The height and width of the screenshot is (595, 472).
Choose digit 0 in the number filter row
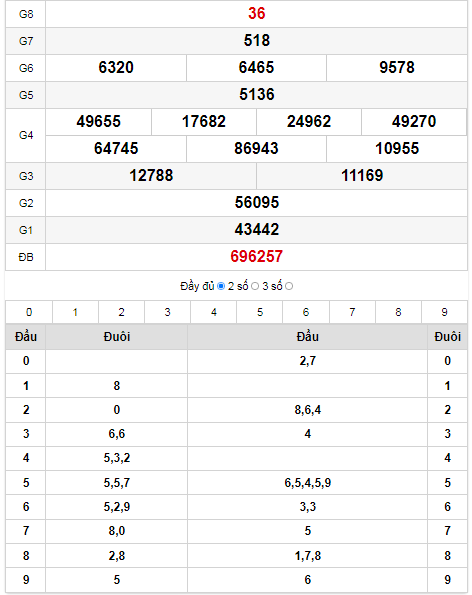tap(29, 312)
